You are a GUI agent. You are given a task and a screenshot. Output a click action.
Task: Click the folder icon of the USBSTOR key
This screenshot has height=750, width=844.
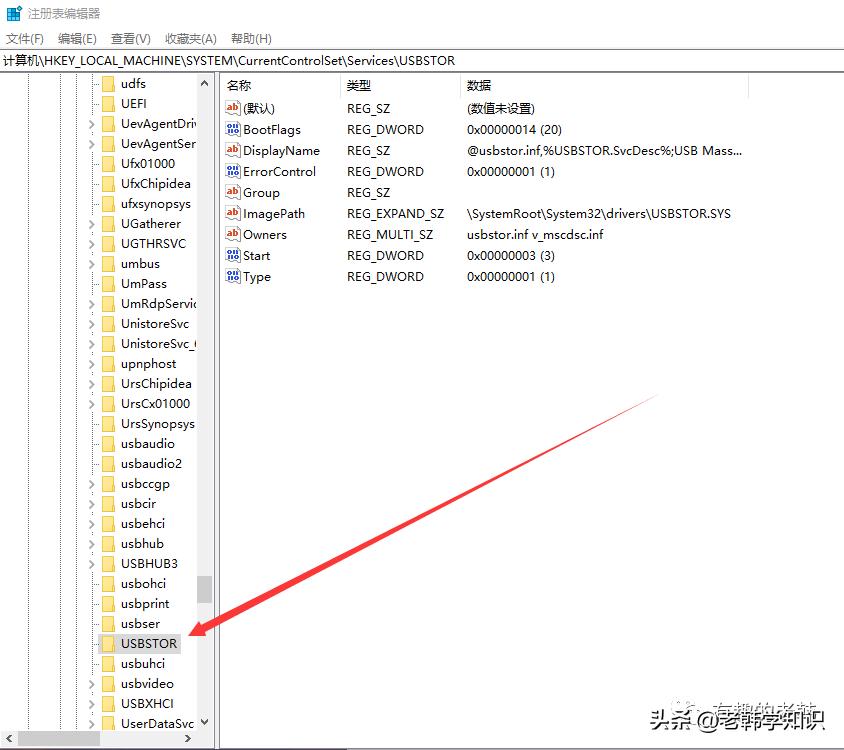click(107, 643)
